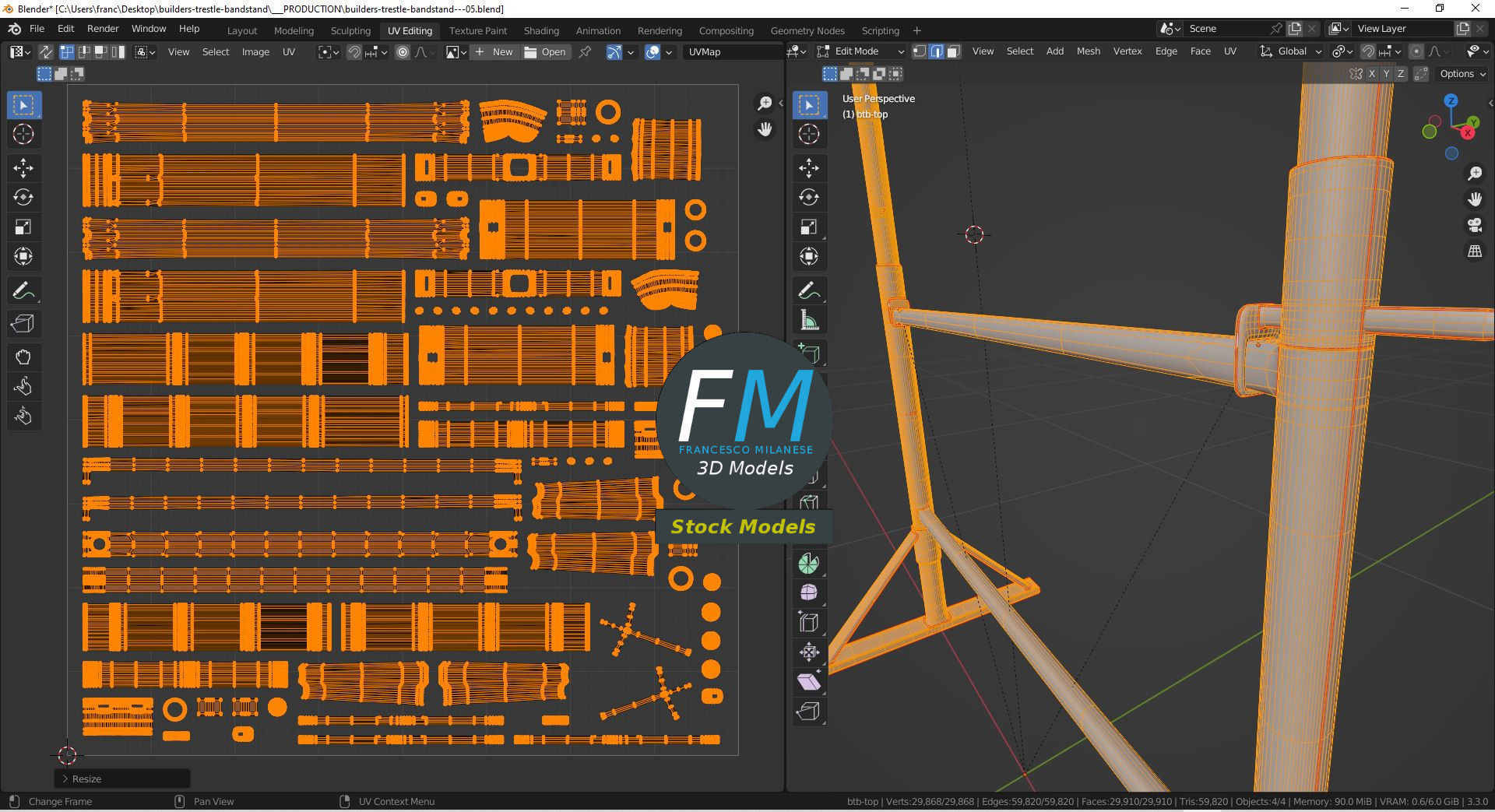The image size is (1495, 812).
Task: Switch to Texture Paint workspace tab
Action: pyautogui.click(x=478, y=30)
